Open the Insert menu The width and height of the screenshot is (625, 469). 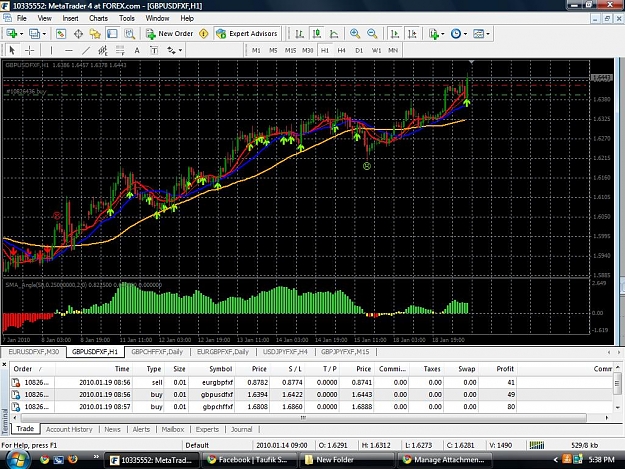pyautogui.click(x=70, y=18)
